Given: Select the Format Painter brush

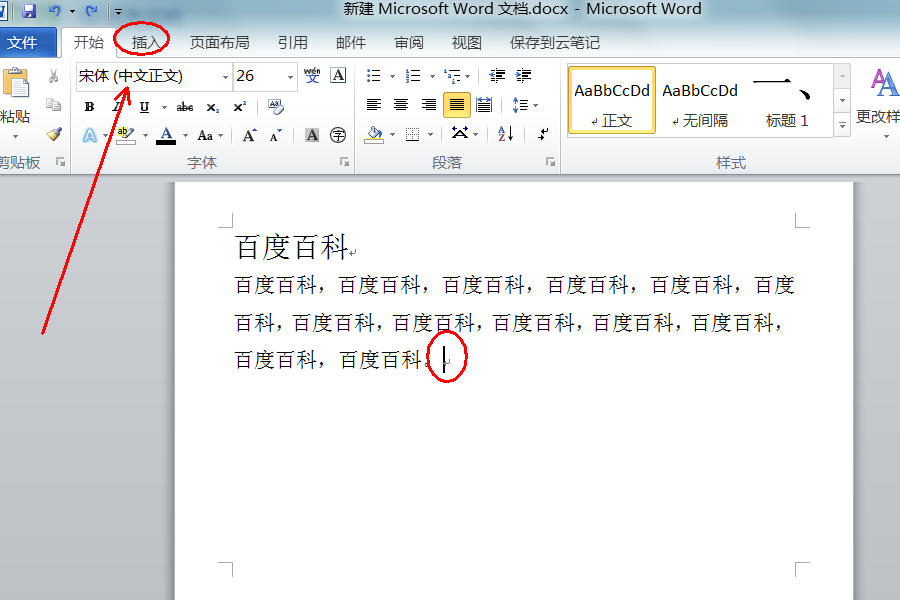Looking at the screenshot, I should [x=53, y=134].
